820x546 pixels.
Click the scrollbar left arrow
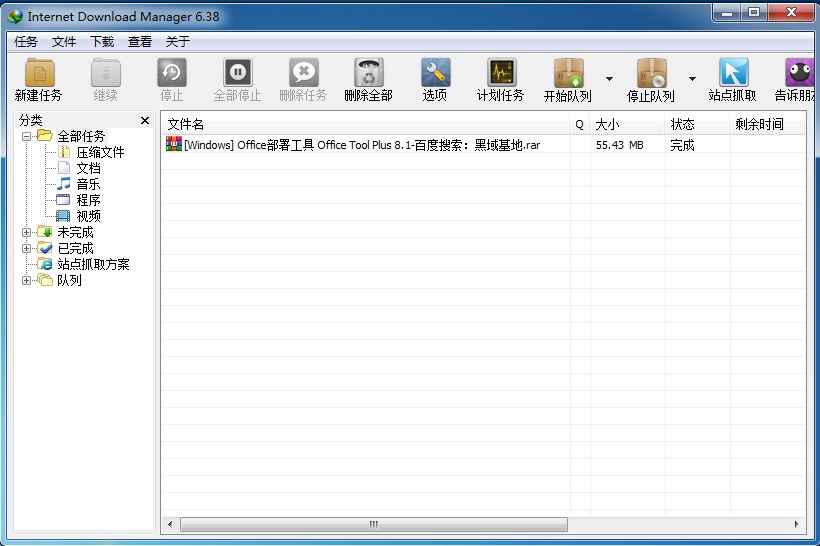[x=170, y=525]
